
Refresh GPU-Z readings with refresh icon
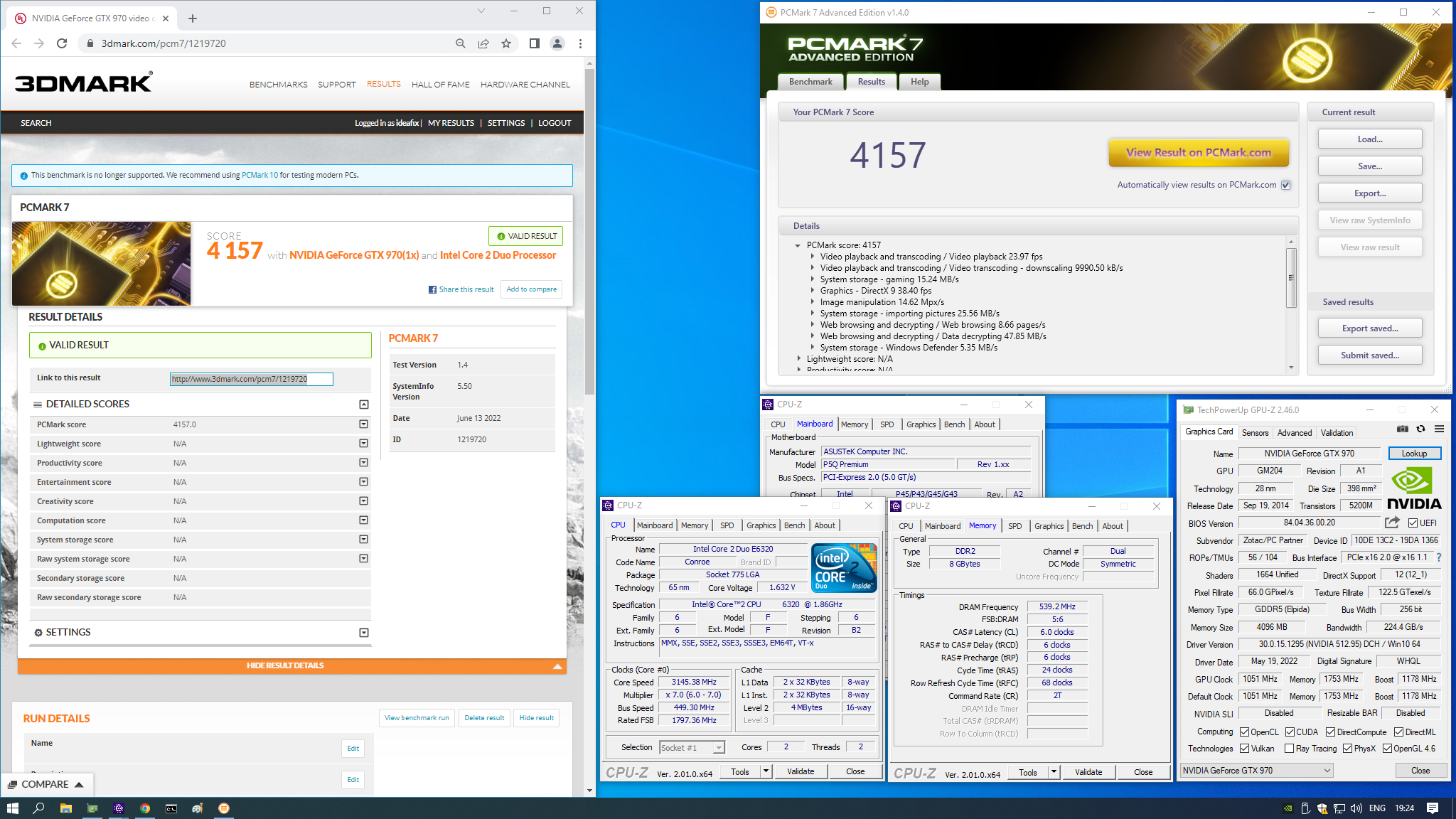point(1420,429)
